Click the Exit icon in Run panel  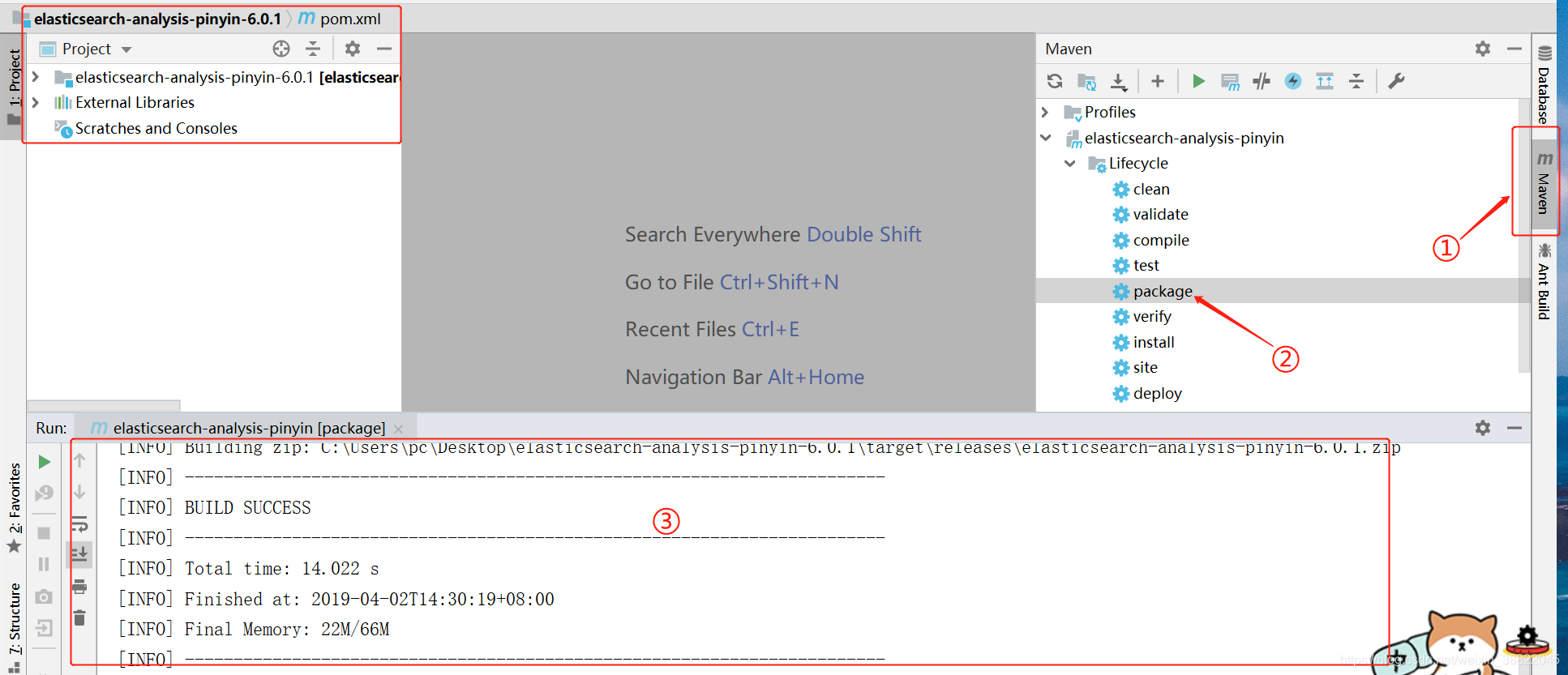[45, 628]
